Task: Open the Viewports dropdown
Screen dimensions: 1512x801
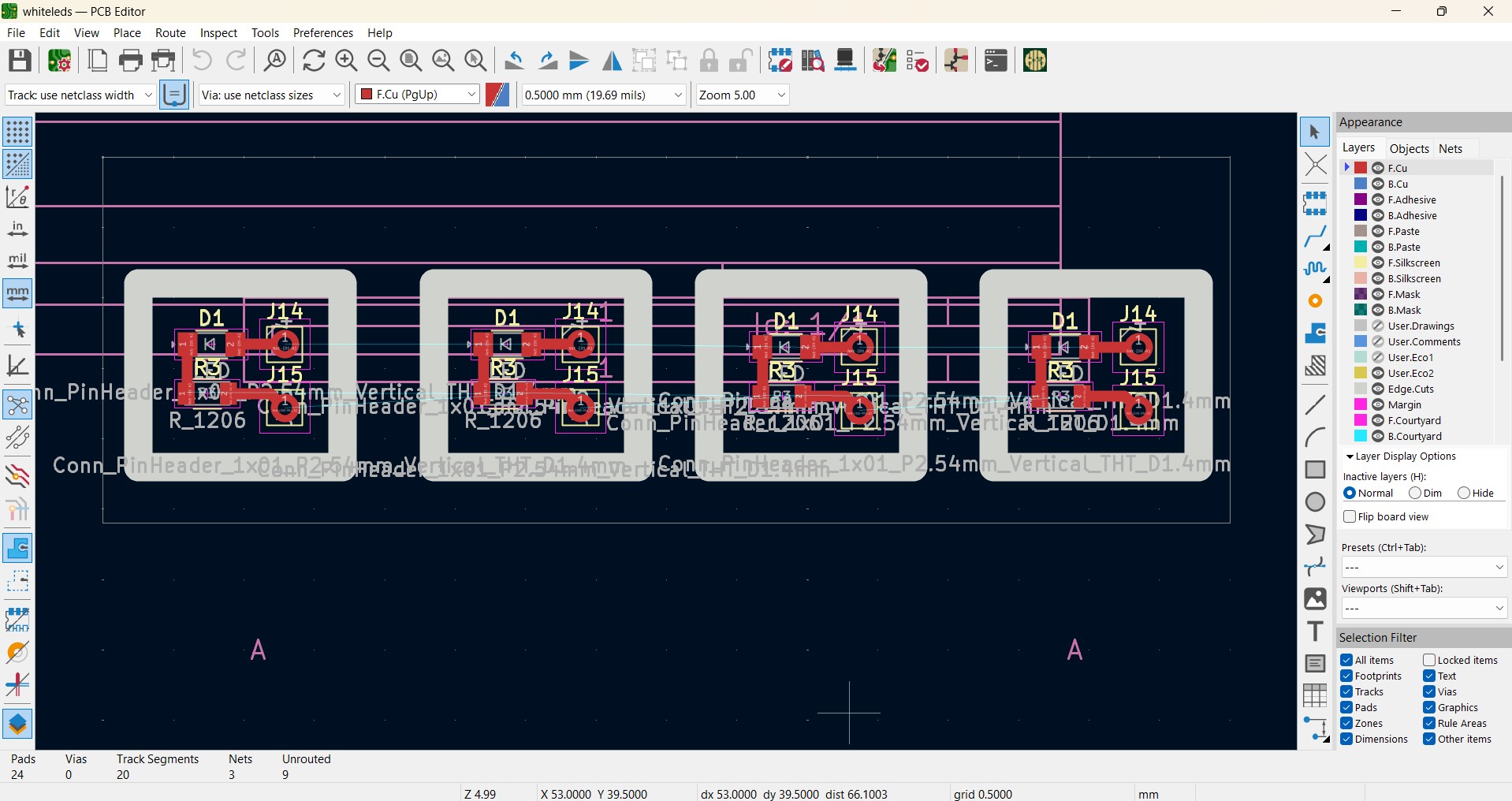Action: tap(1424, 608)
